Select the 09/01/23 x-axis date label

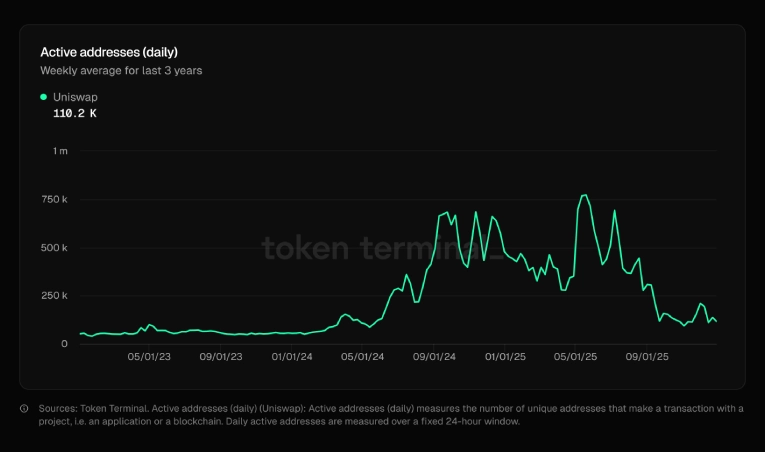click(222, 356)
